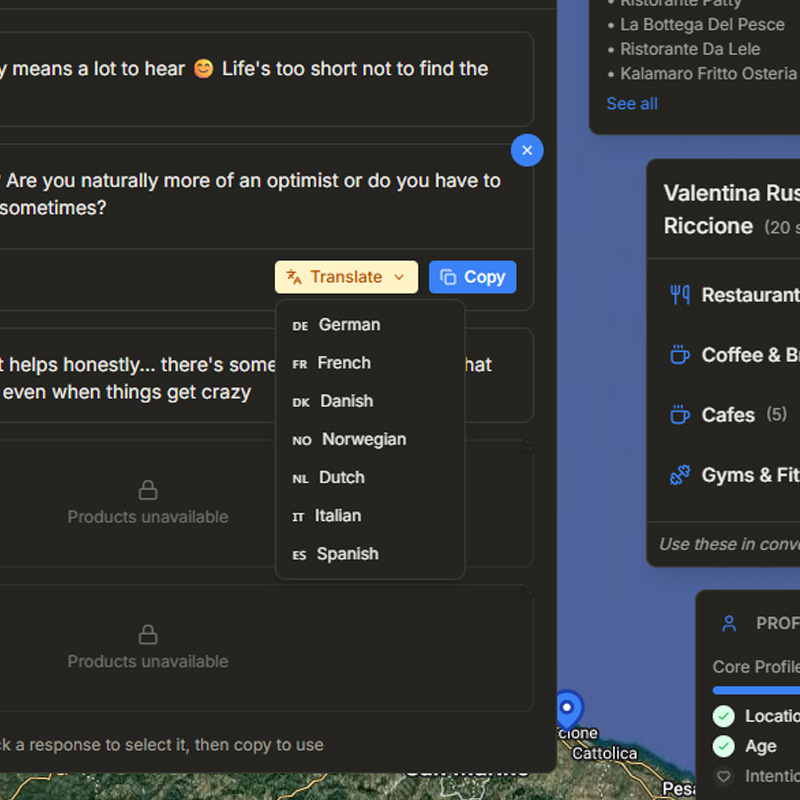Toggle the Age green checkmark

tap(723, 746)
